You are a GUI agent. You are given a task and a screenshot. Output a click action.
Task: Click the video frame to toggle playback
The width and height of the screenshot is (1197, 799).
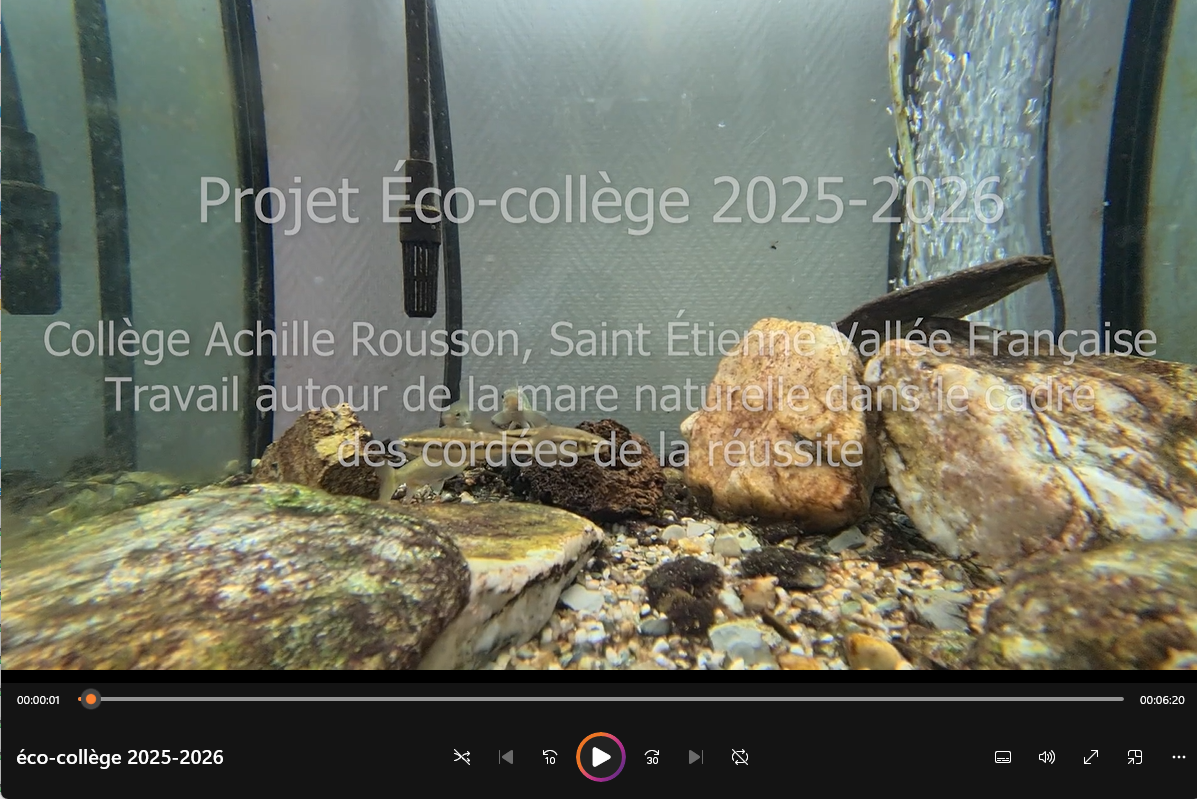pyautogui.click(x=598, y=335)
